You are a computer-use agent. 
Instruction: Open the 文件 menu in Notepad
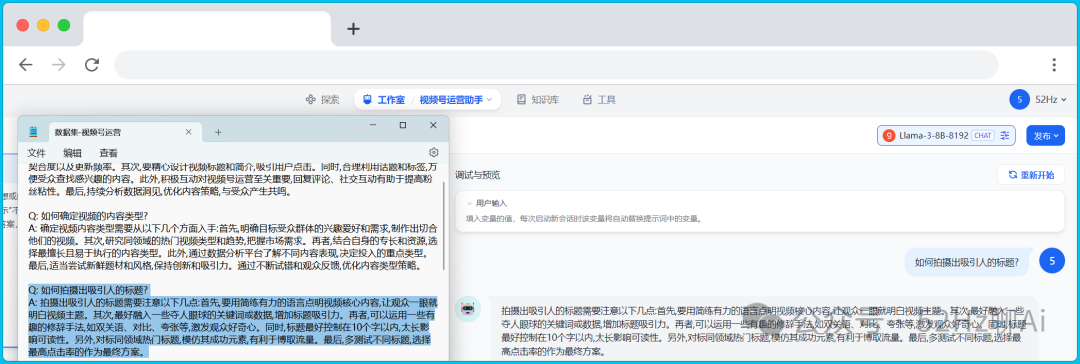(36, 153)
